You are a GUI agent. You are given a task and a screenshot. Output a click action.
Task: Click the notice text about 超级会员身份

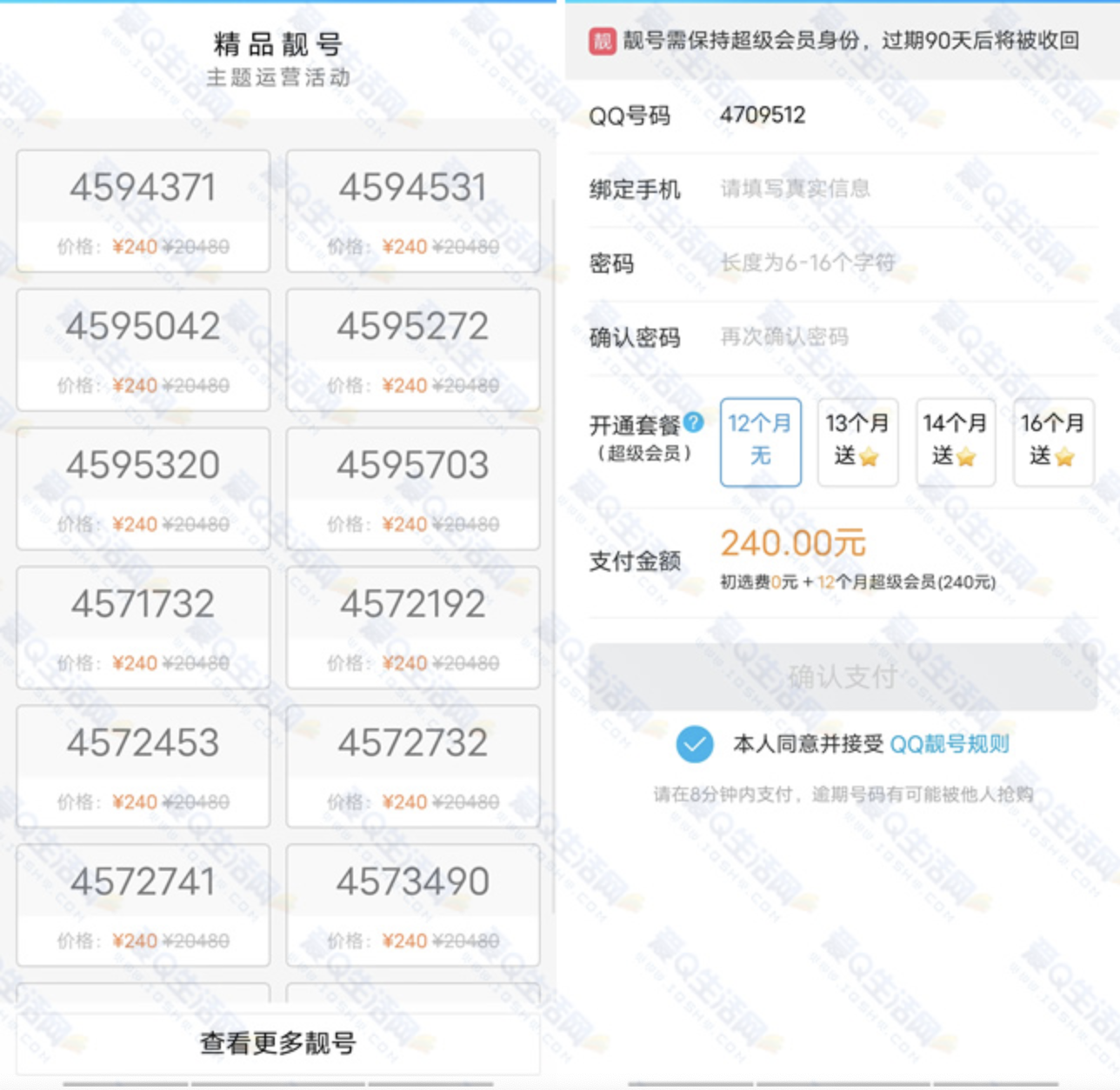(850, 41)
